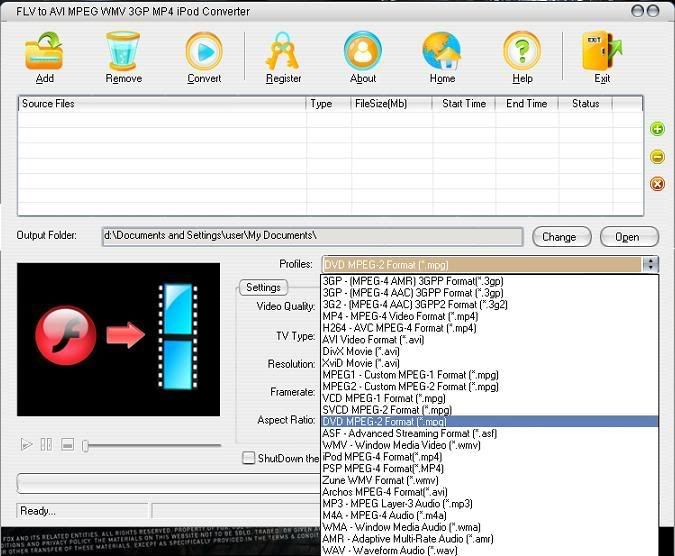Choose SVCD MPEG-2 Format profile
The height and width of the screenshot is (556, 675).
[x=489, y=410]
